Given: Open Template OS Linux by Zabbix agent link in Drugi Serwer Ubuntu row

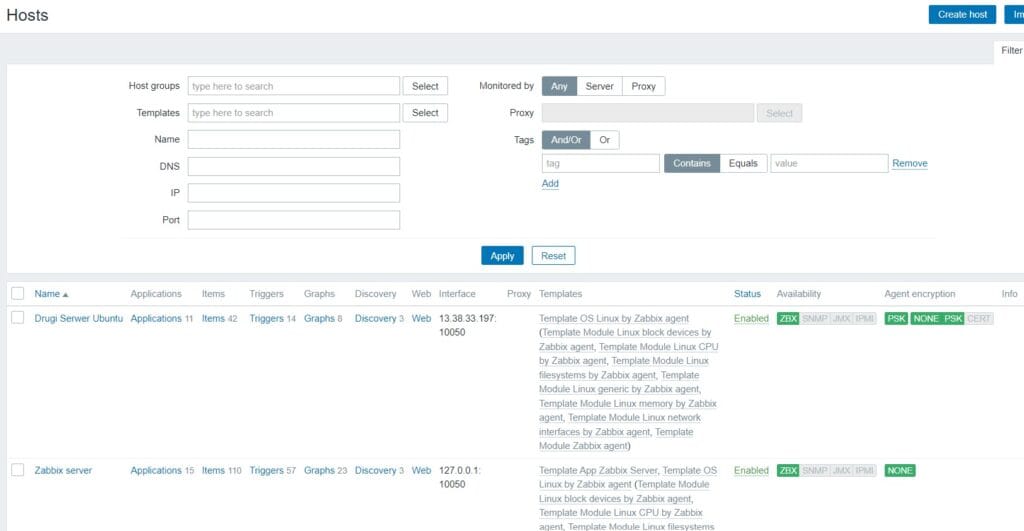Looking at the screenshot, I should [x=614, y=318].
